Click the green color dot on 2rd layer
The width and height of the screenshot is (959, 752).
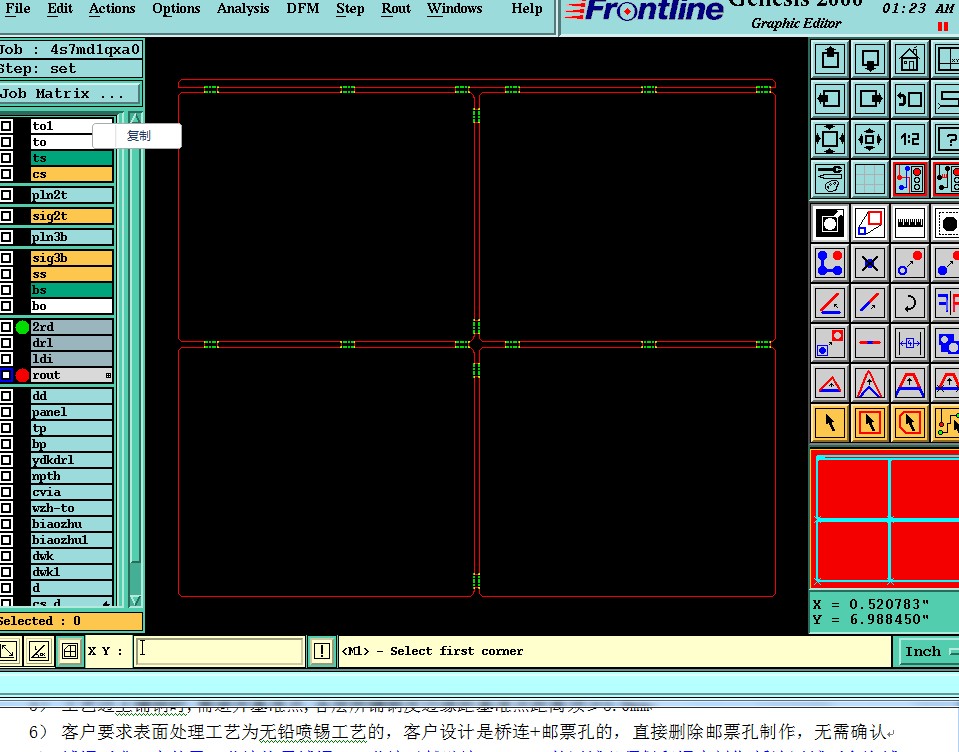23,327
